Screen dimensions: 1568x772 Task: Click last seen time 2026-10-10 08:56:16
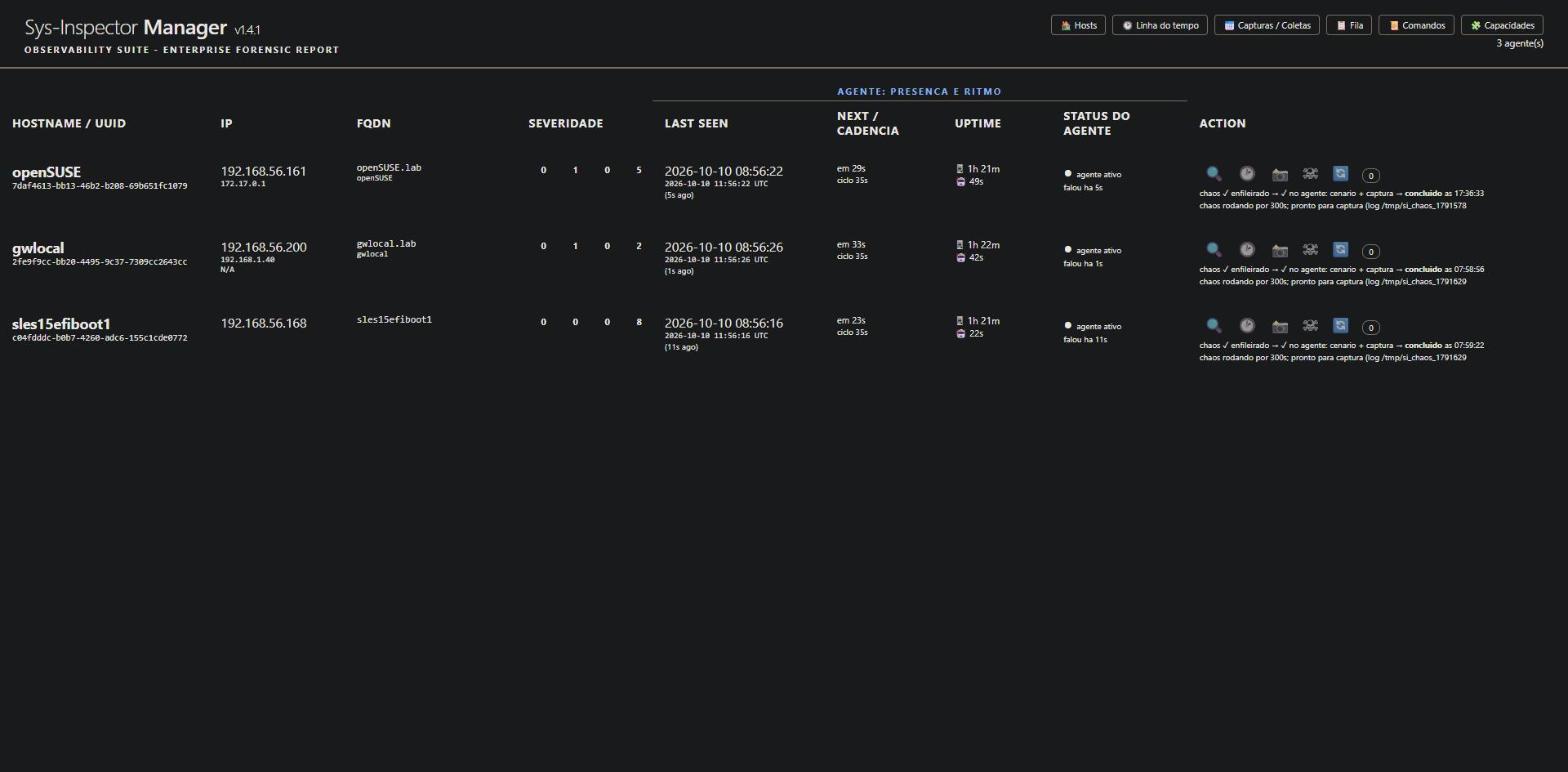pos(723,323)
